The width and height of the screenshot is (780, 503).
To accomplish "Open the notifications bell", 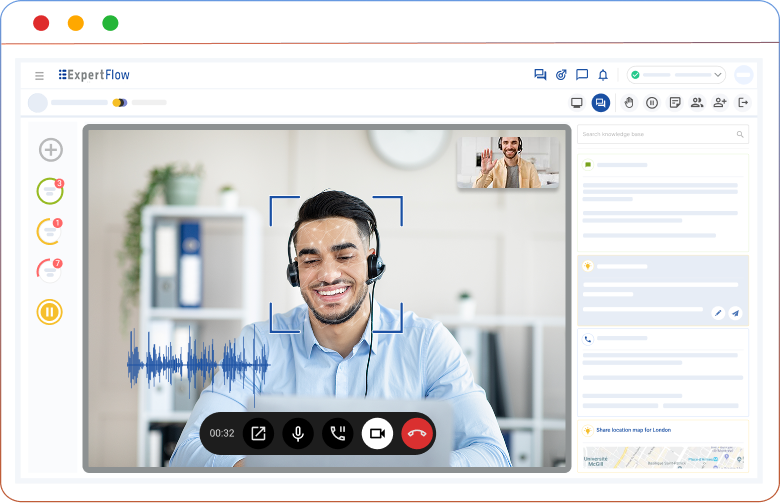I will [x=603, y=75].
